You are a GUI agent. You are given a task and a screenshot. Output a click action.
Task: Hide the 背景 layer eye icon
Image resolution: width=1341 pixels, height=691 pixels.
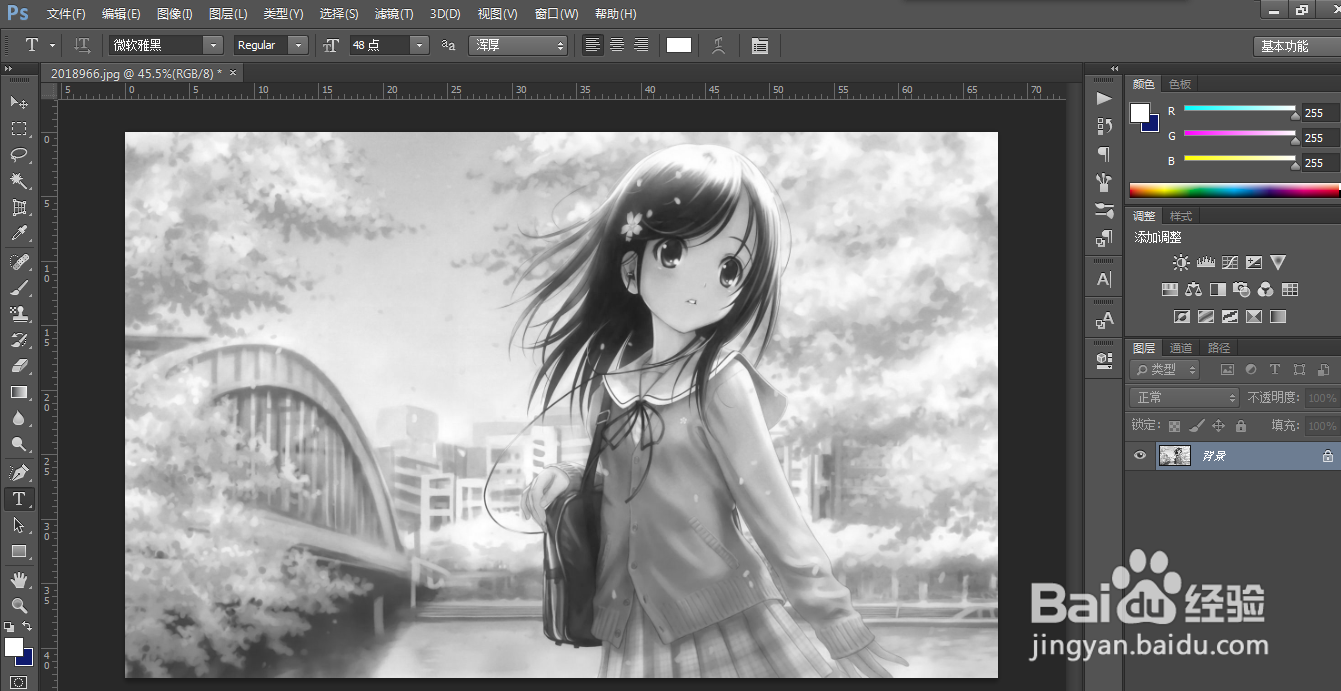pos(1139,456)
